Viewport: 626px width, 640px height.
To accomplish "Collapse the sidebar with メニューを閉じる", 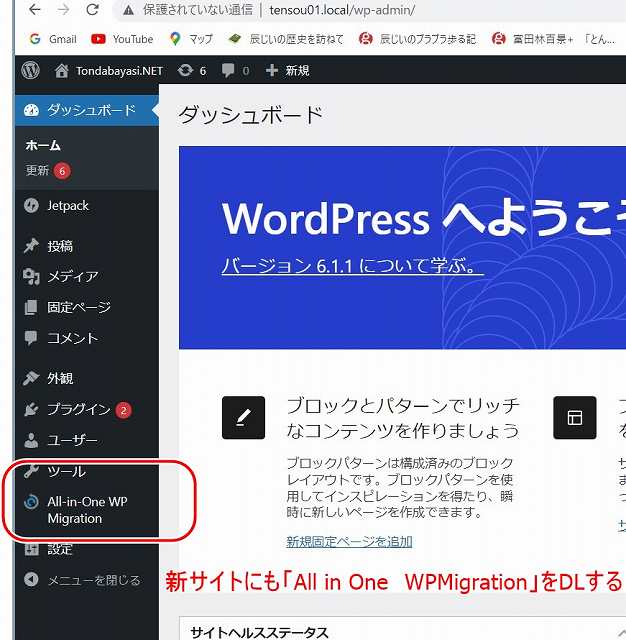I will [x=94, y=580].
